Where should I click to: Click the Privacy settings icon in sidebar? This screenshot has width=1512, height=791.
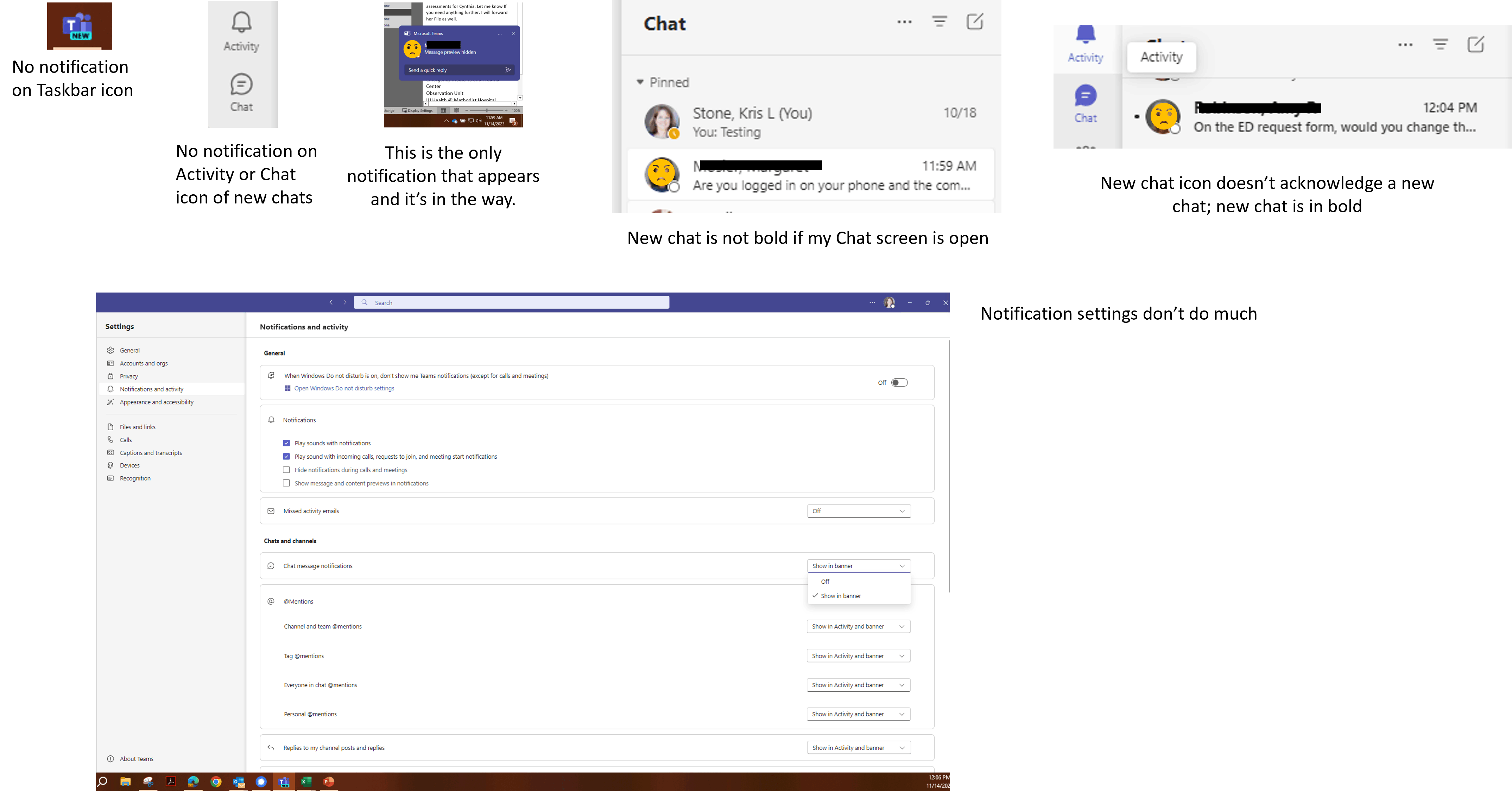[x=110, y=376]
